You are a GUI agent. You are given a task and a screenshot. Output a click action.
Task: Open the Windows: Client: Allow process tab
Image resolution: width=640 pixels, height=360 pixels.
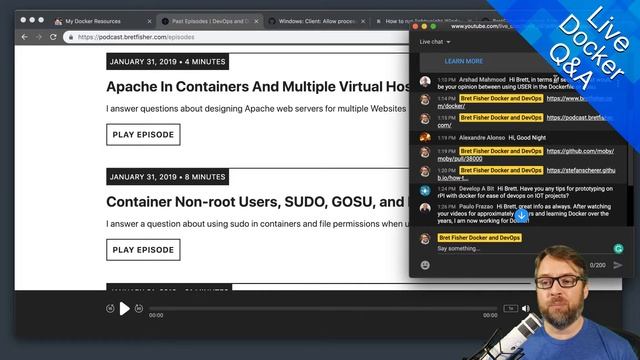pos(317,21)
